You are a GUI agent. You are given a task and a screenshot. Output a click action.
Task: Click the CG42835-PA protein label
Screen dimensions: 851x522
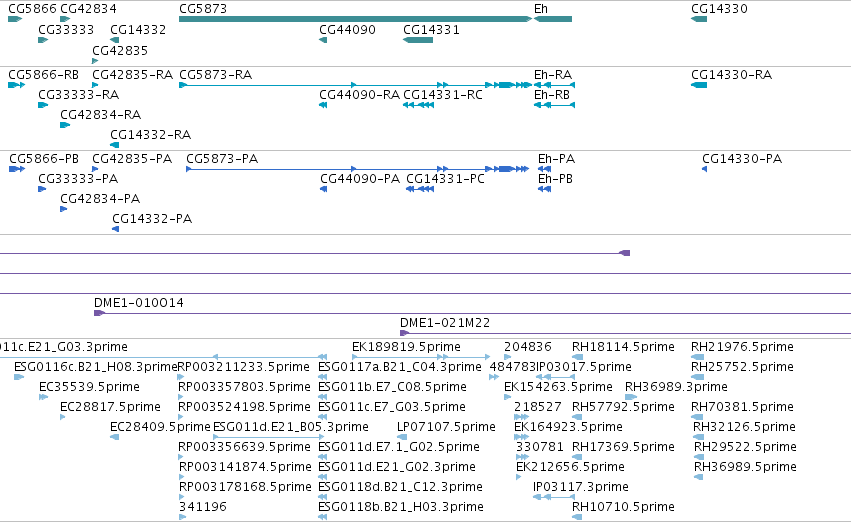(132, 158)
